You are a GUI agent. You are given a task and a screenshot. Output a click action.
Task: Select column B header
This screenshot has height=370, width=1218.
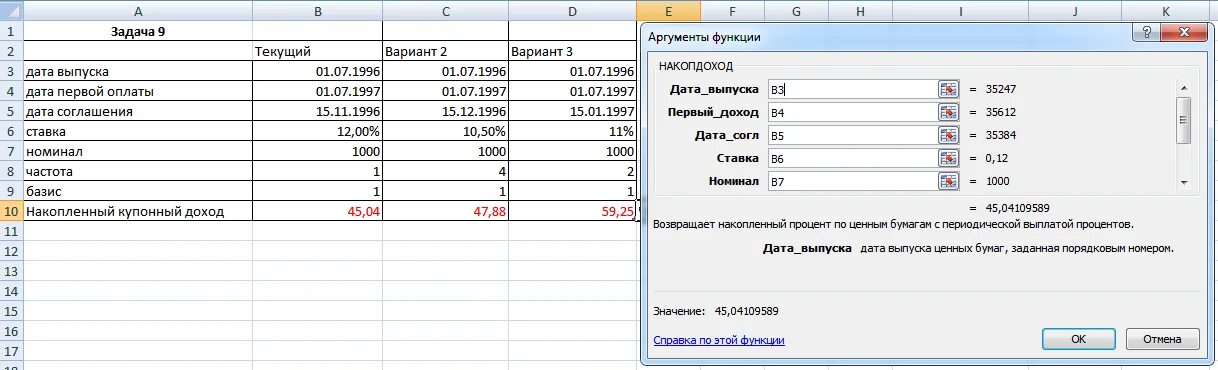point(317,10)
